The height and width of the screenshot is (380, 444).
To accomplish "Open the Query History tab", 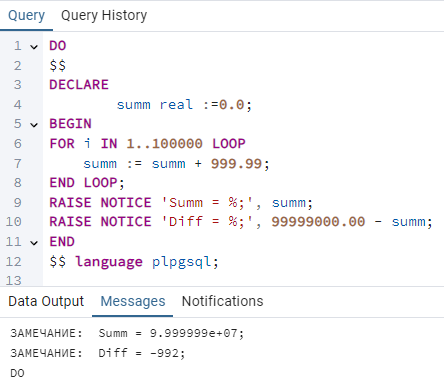I will point(104,15).
